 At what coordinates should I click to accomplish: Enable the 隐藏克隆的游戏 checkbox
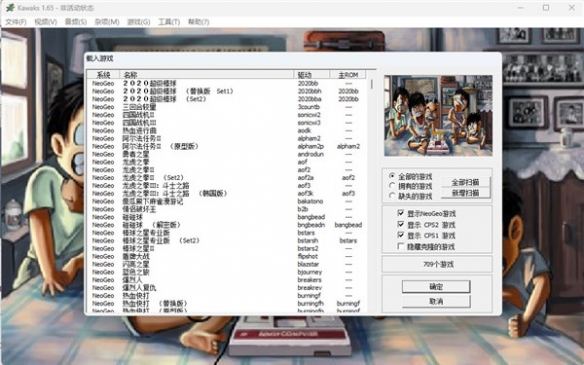point(401,246)
